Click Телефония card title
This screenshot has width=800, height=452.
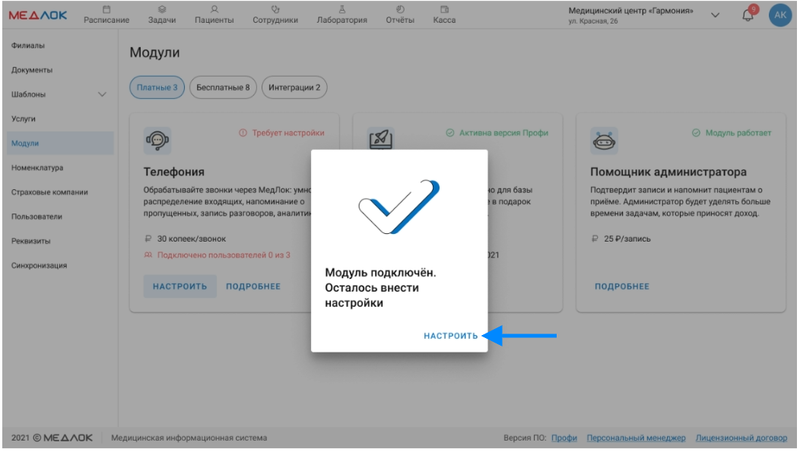pyautogui.click(x=173, y=172)
